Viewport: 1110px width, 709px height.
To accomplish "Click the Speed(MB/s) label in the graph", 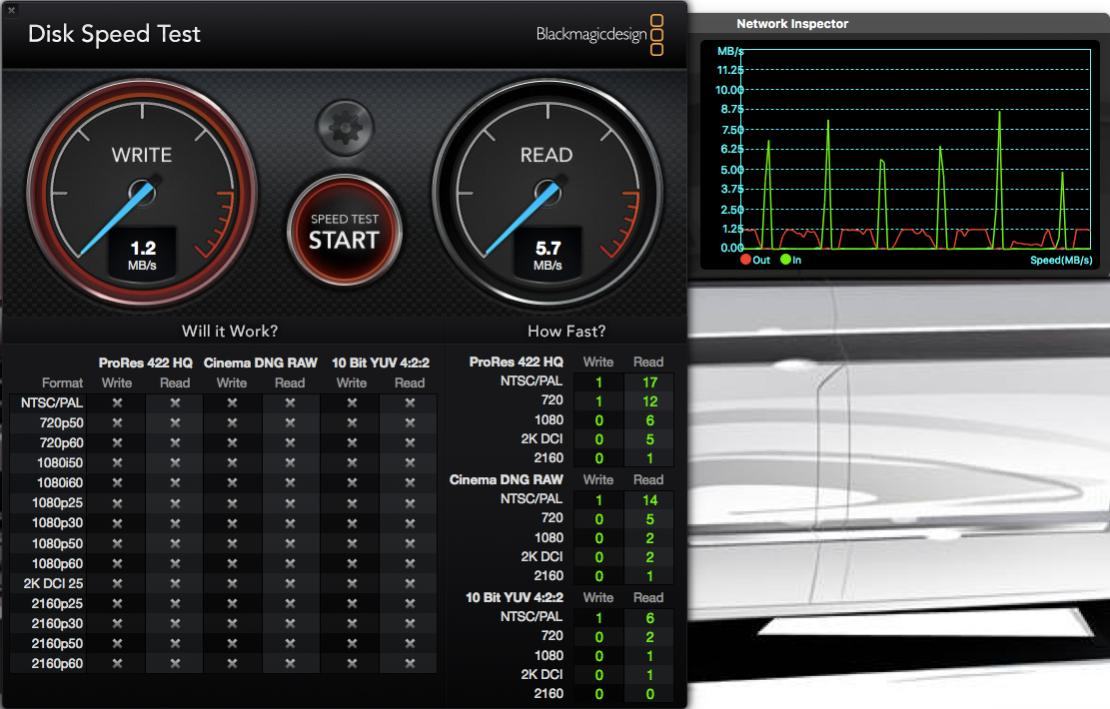I will tap(1060, 260).
